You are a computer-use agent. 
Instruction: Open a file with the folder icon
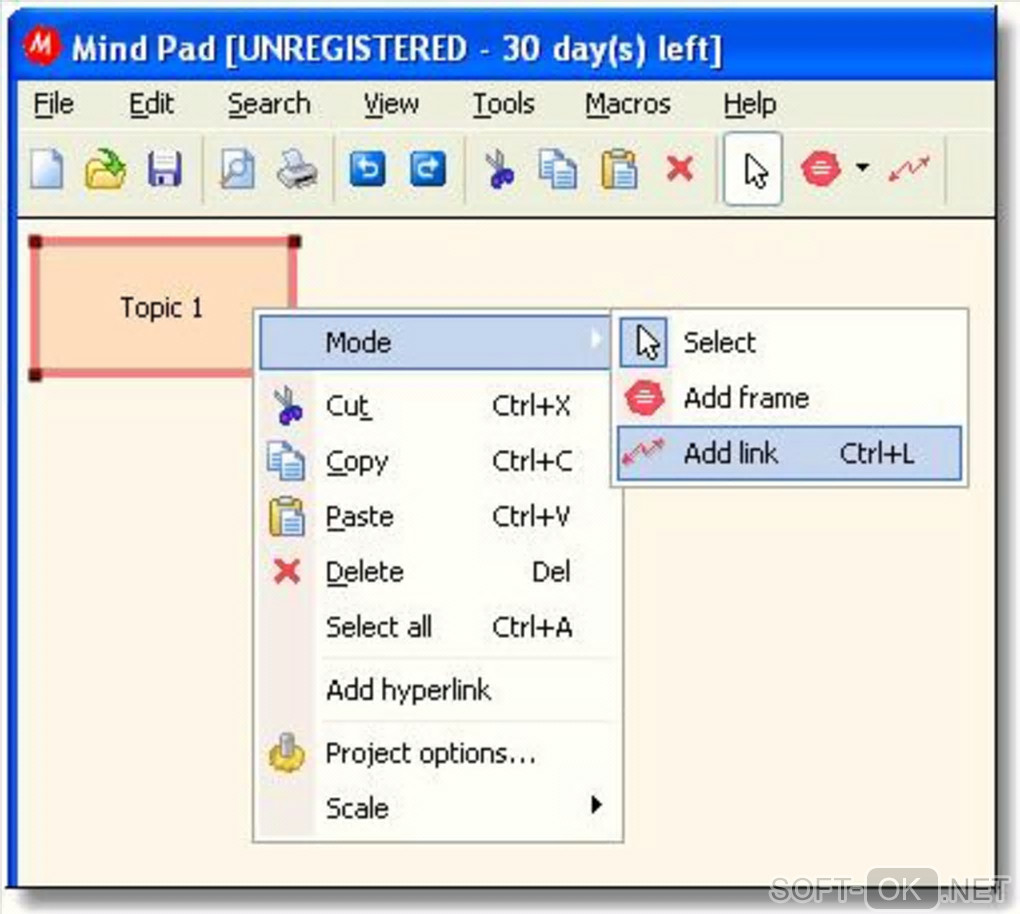(105, 169)
